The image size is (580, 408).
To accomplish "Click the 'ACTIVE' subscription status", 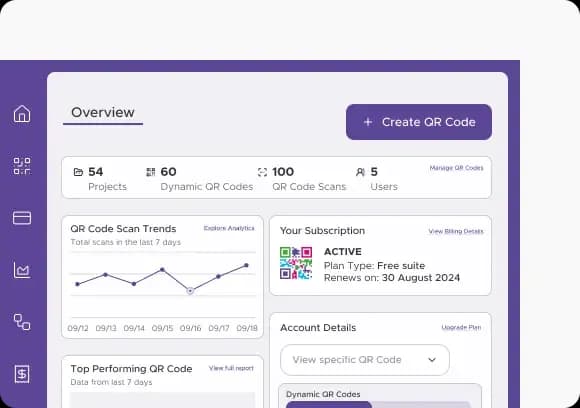I will pyautogui.click(x=343, y=252).
